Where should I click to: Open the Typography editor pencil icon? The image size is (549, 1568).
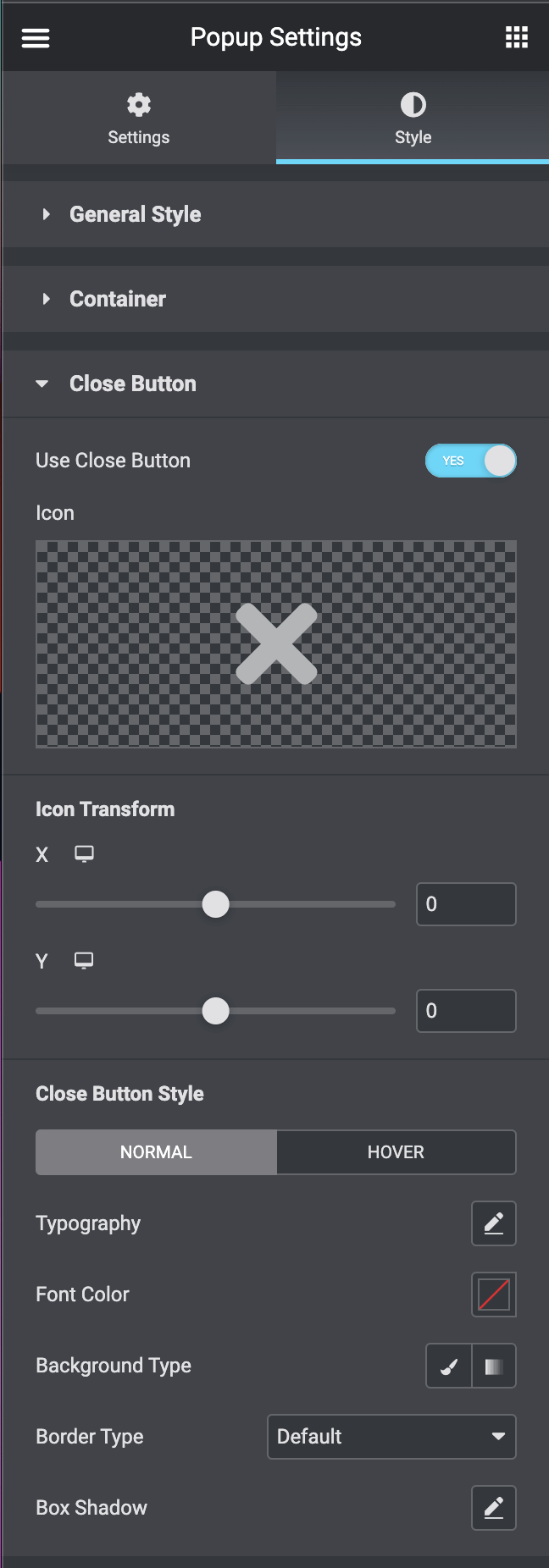[x=493, y=1223]
